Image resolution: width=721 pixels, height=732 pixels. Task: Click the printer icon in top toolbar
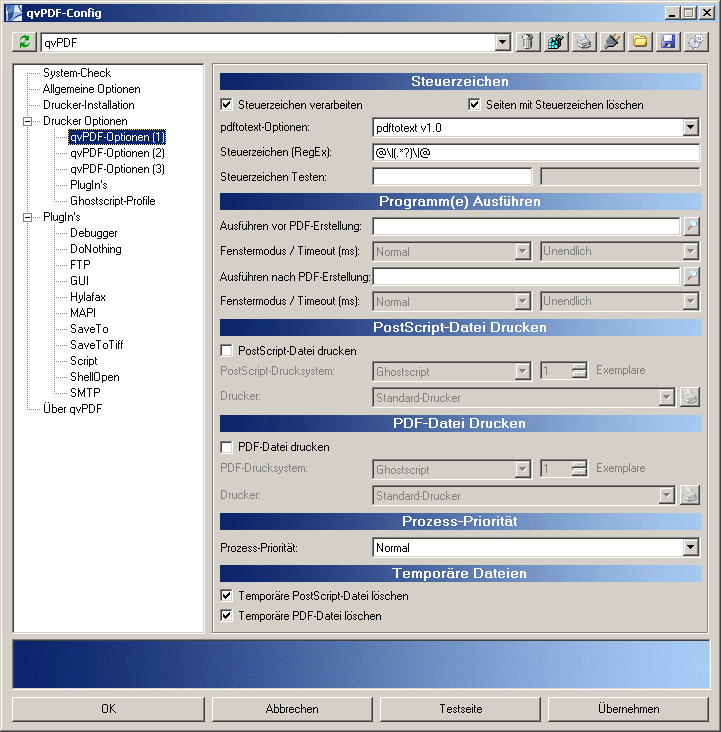(584, 42)
